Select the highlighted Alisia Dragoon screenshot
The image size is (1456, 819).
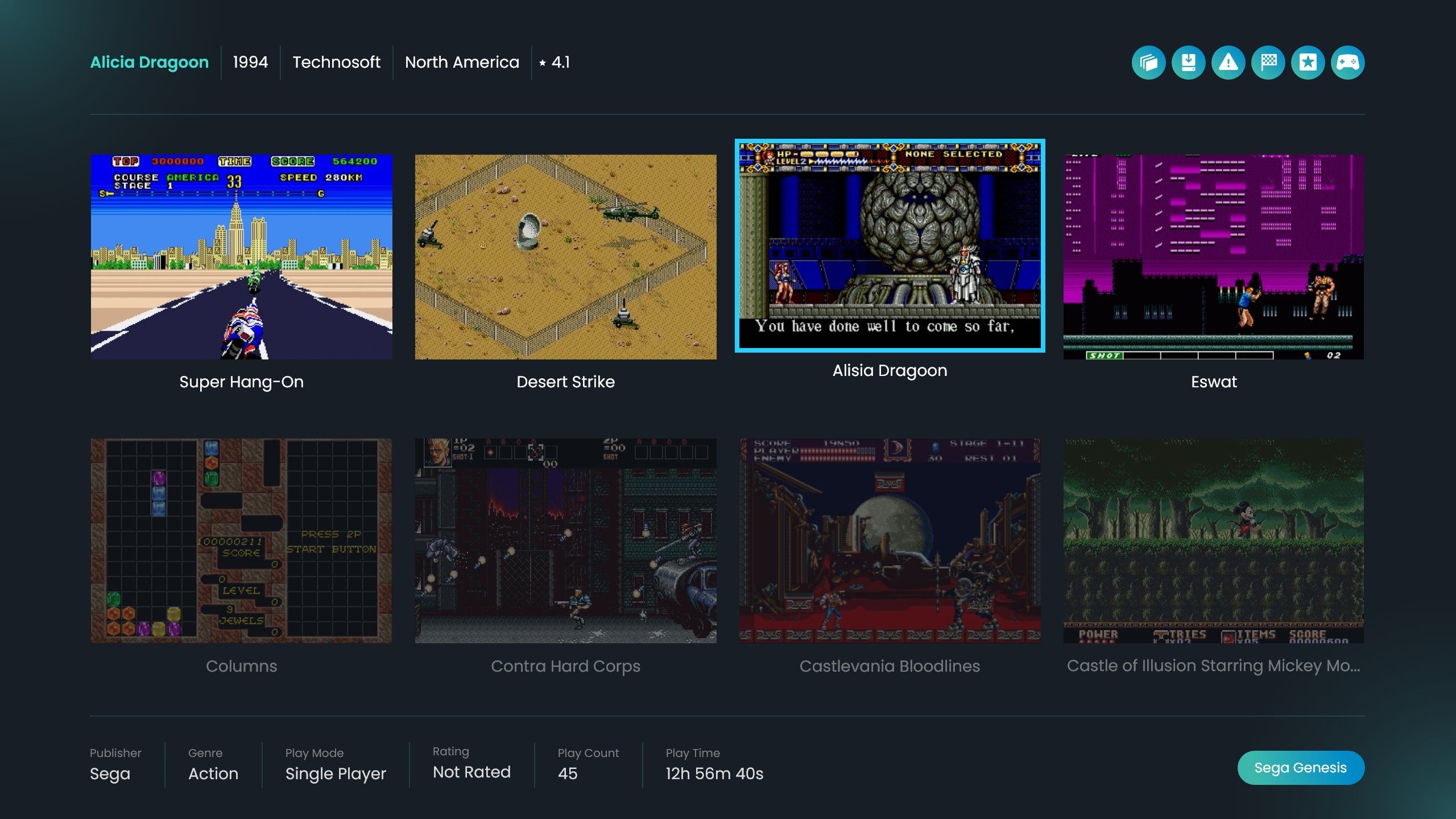tap(890, 246)
